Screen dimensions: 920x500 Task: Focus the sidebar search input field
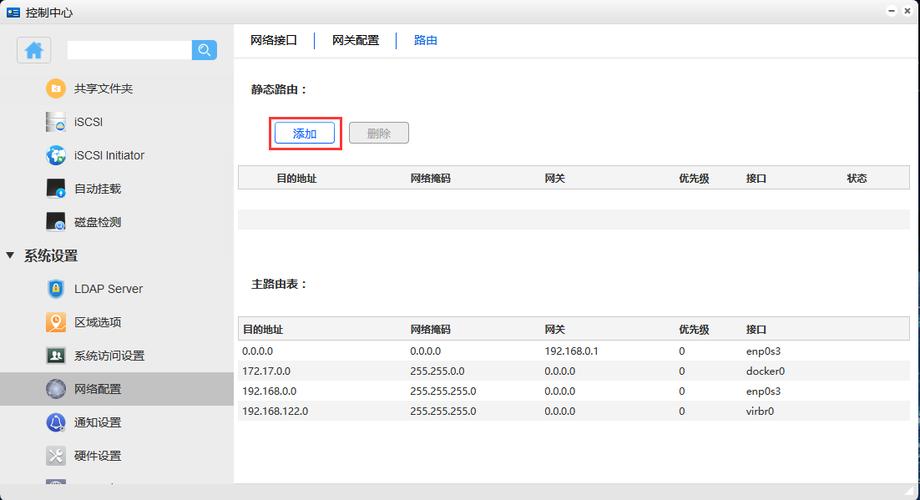(130, 50)
